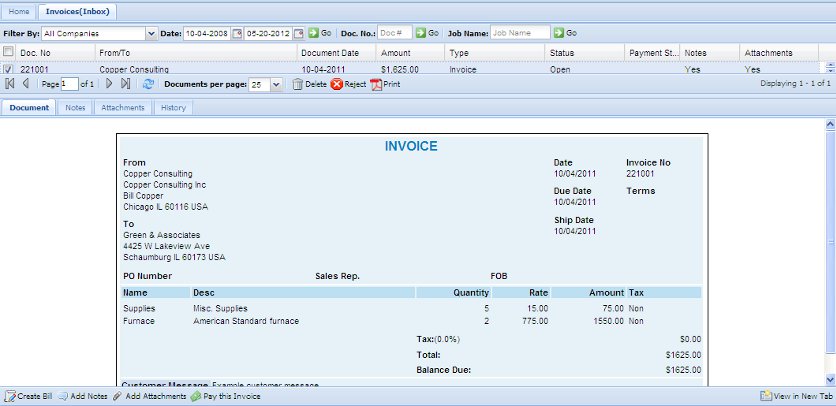The width and height of the screenshot is (836, 406).
Task: Jump to the last page arrow
Action: [x=125, y=85]
